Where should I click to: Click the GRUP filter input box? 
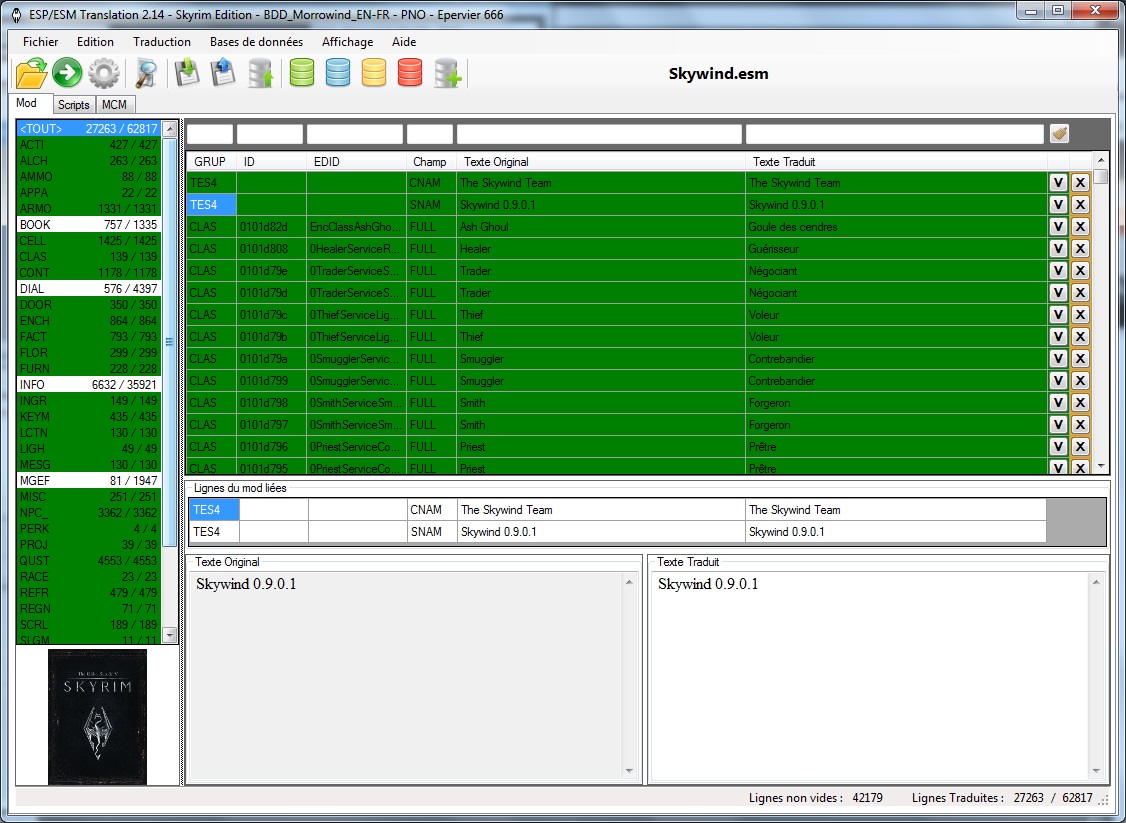point(210,134)
